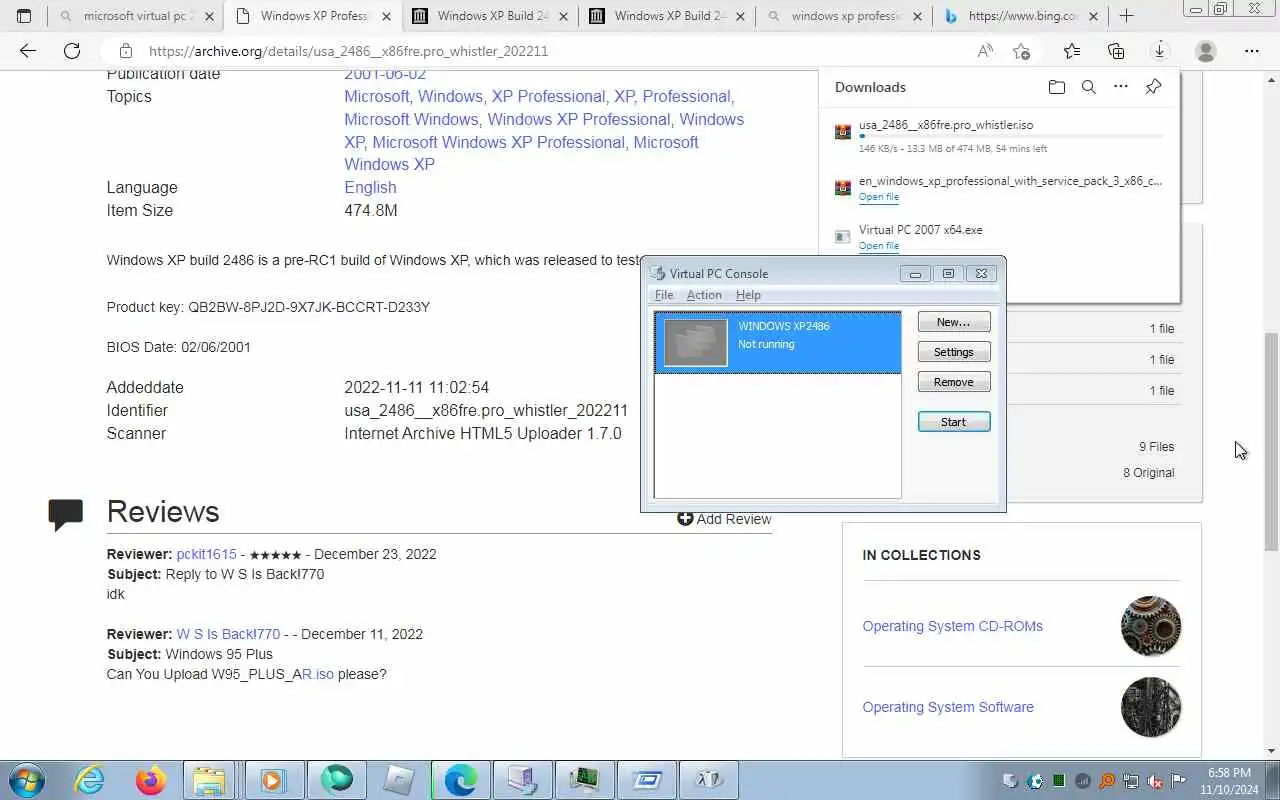Open downloads folder from Downloads panel

coord(1057,87)
